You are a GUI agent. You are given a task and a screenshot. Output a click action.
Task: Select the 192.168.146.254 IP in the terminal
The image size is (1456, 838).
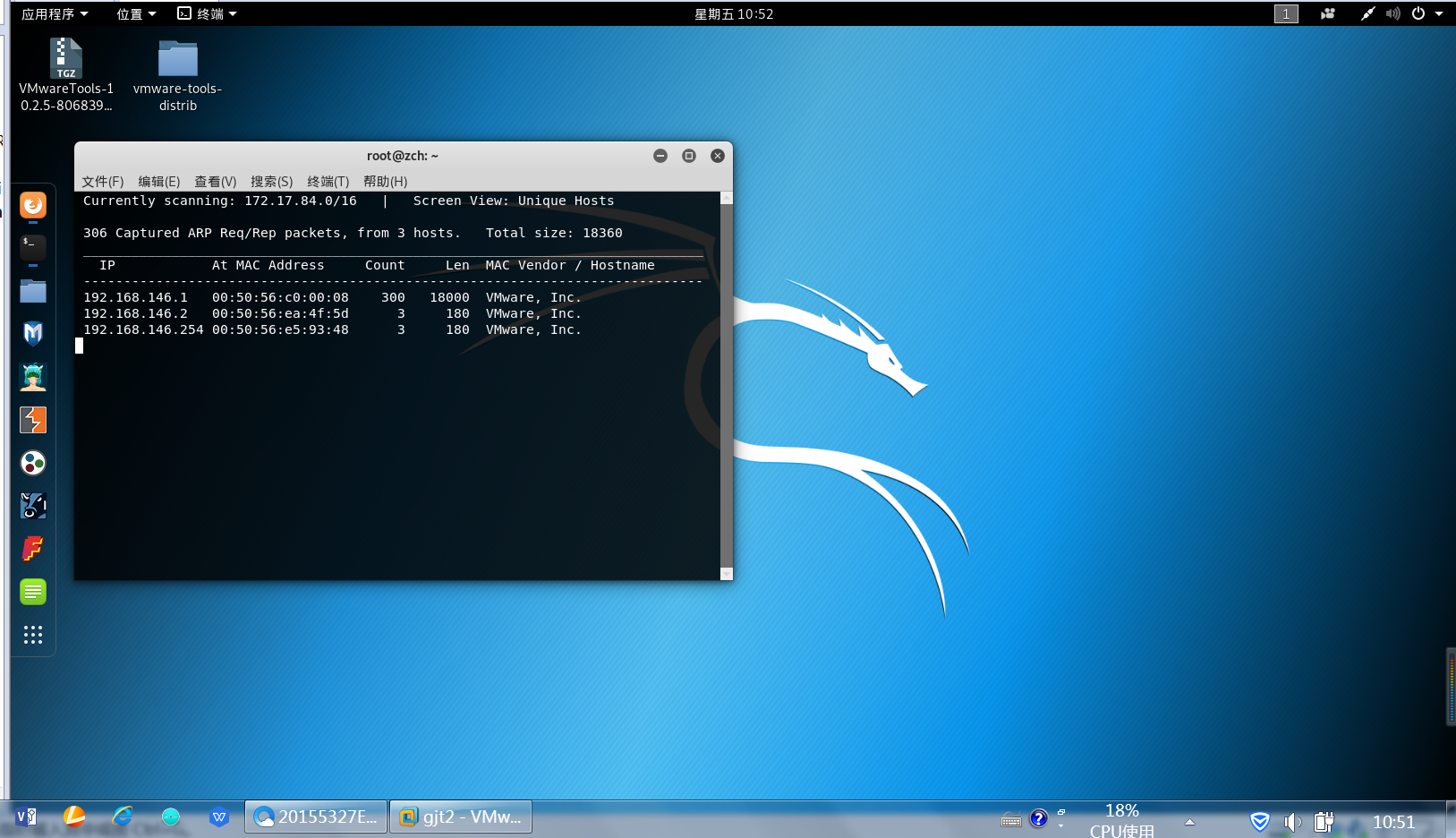143,329
